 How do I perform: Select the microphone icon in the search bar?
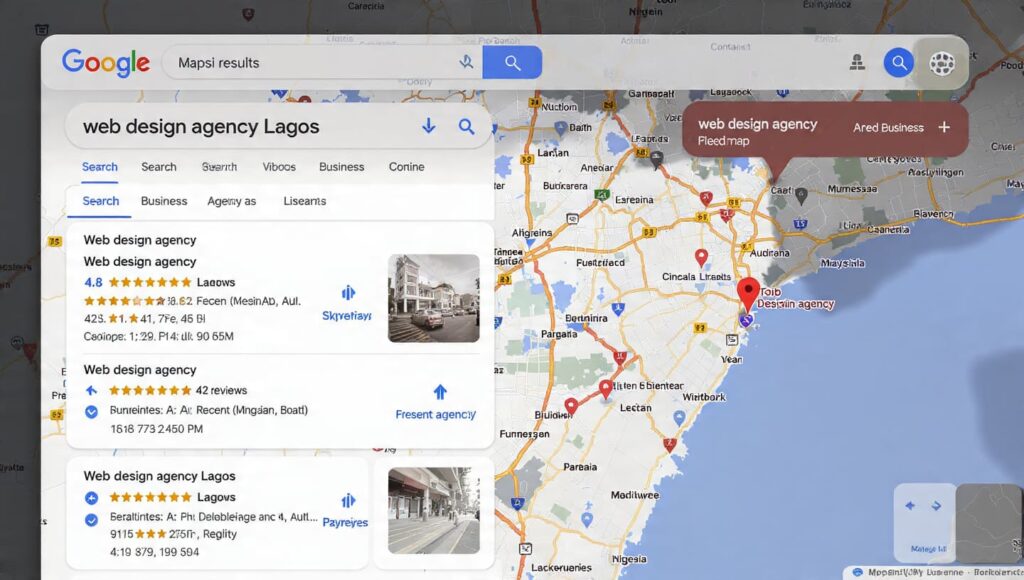pos(466,61)
